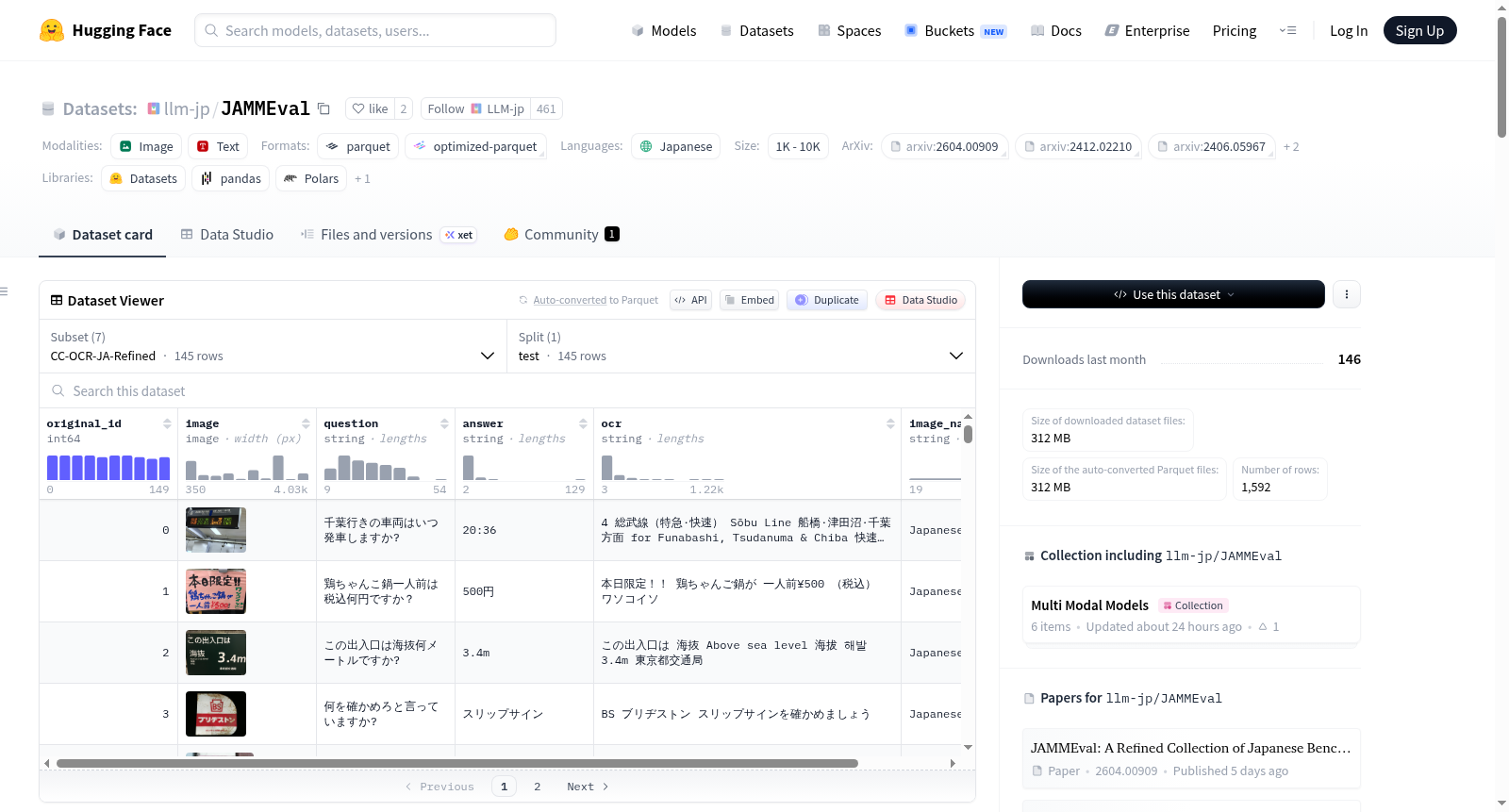Viewport: 1509px width, 812px height.
Task: Open the Models nav item
Action: point(664,30)
